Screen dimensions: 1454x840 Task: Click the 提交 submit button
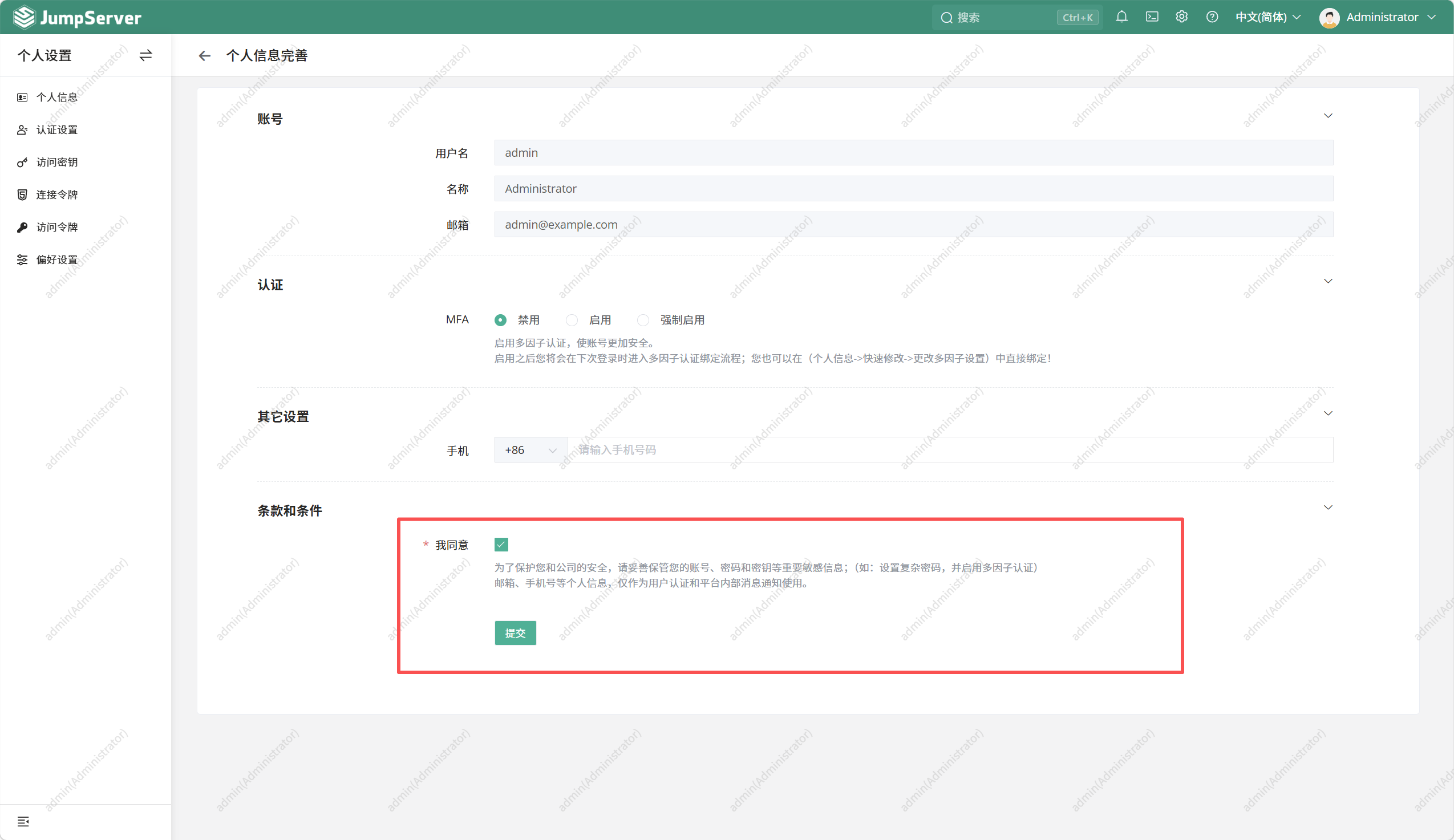[x=515, y=633]
